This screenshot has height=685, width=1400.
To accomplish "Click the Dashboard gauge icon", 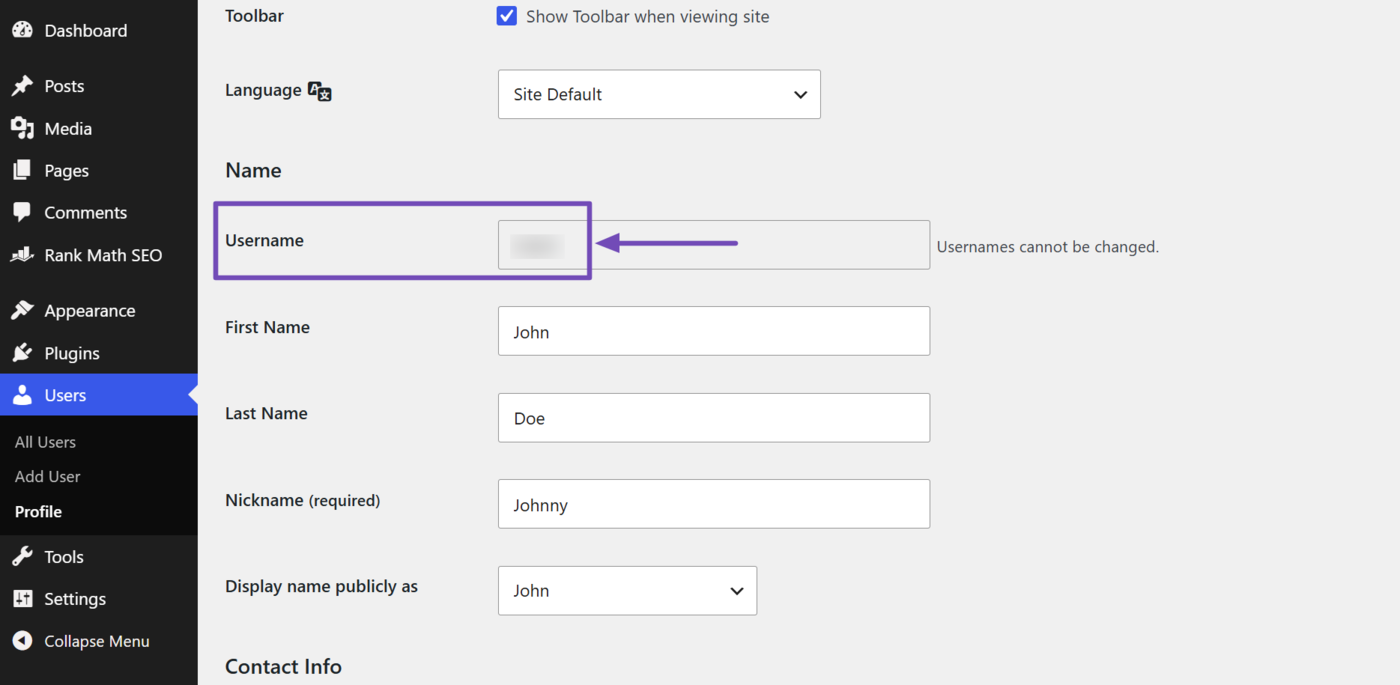I will point(22,30).
